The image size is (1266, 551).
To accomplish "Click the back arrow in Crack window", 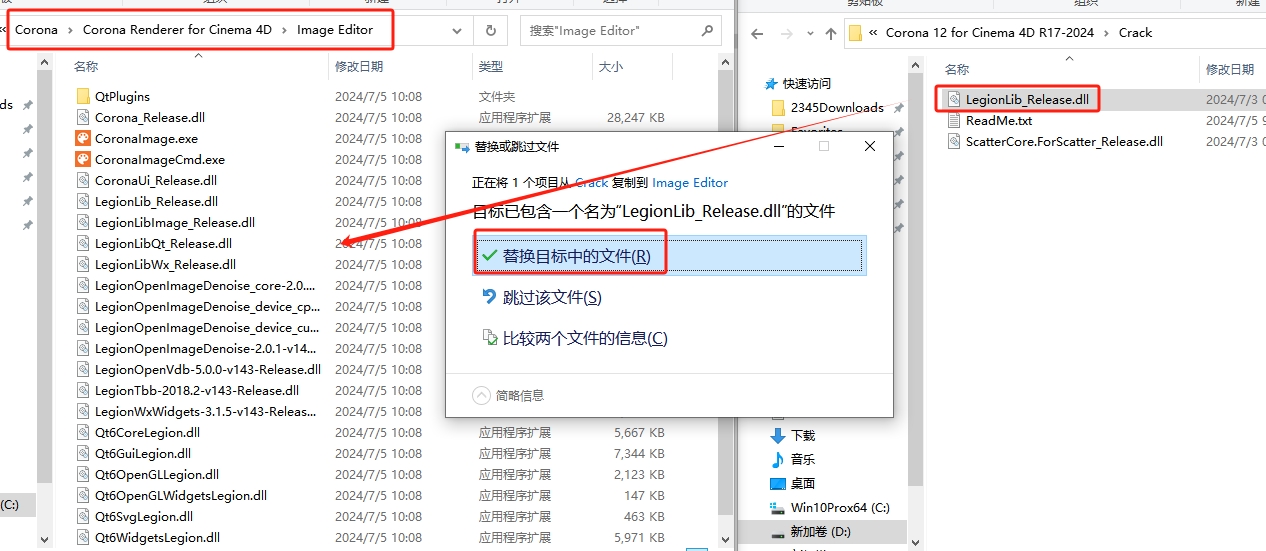I will 757,33.
